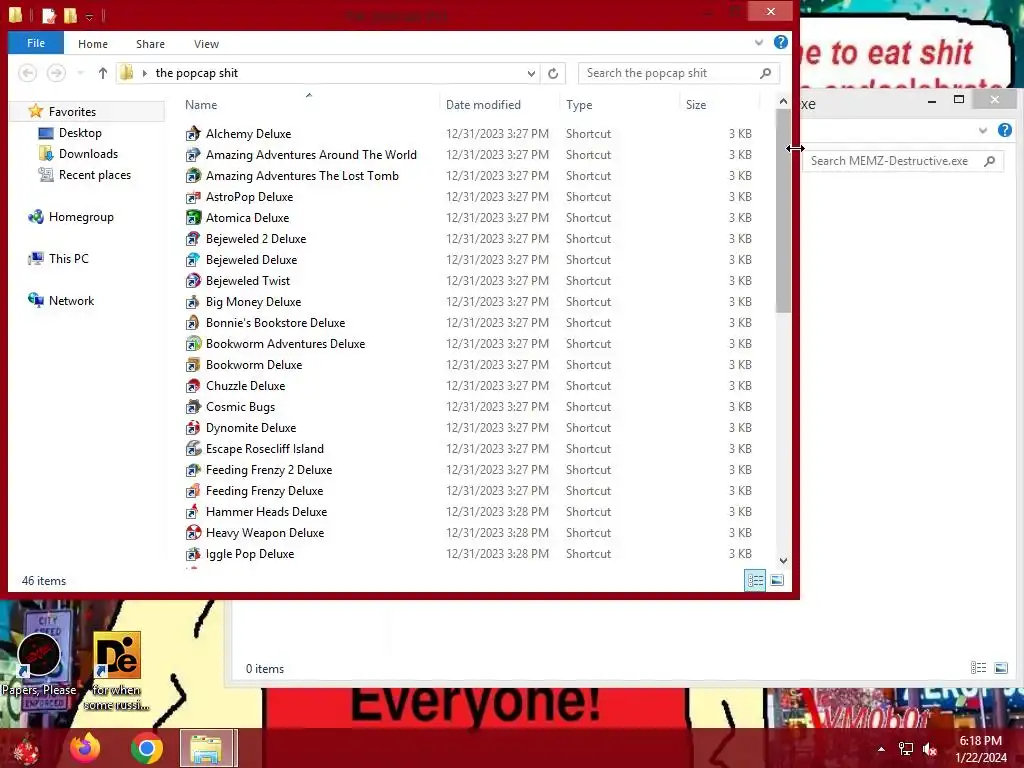Open address bar history dropdown
This screenshot has height=768, width=1024.
tap(531, 73)
